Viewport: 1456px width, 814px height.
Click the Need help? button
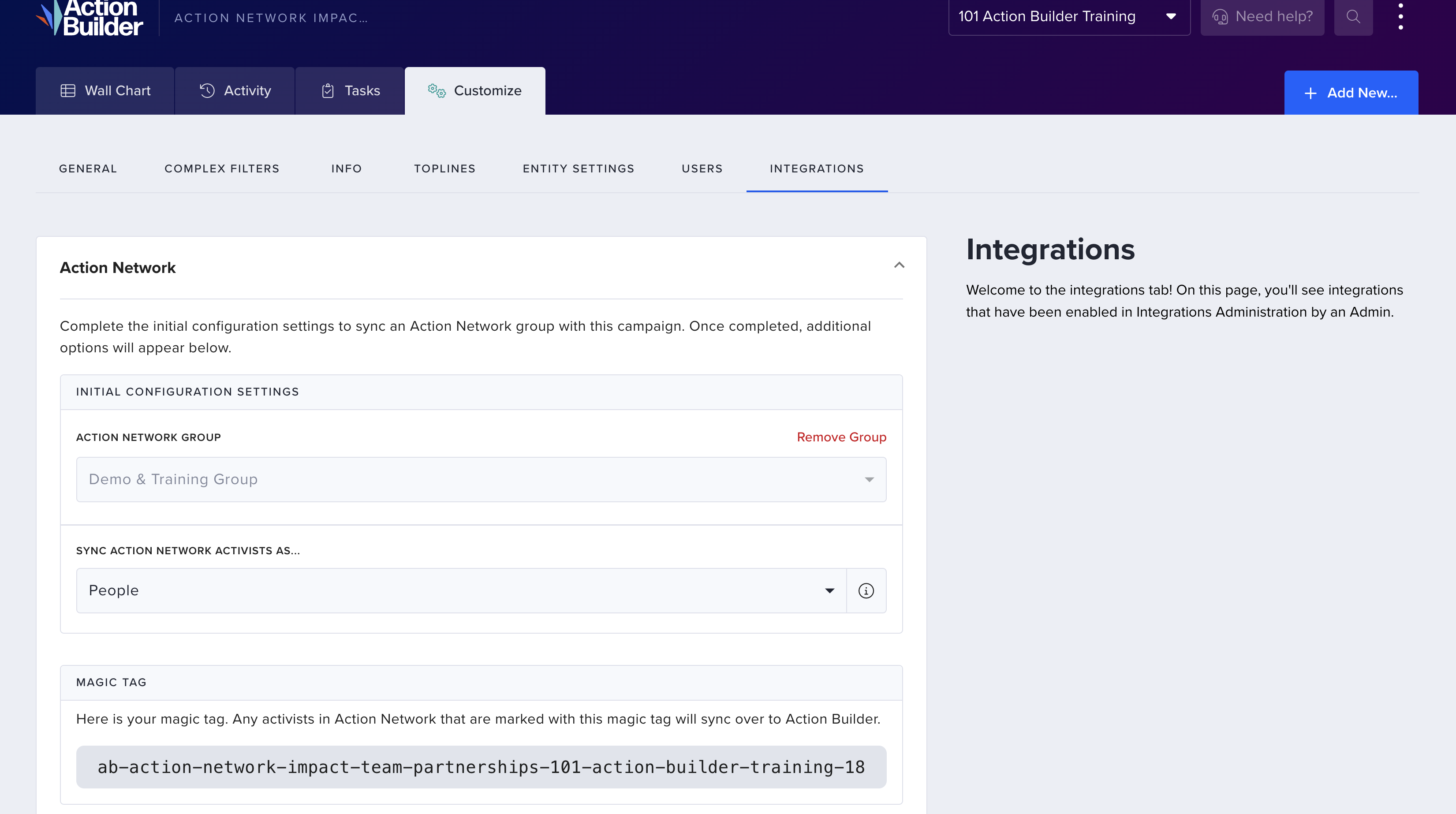1262,17
